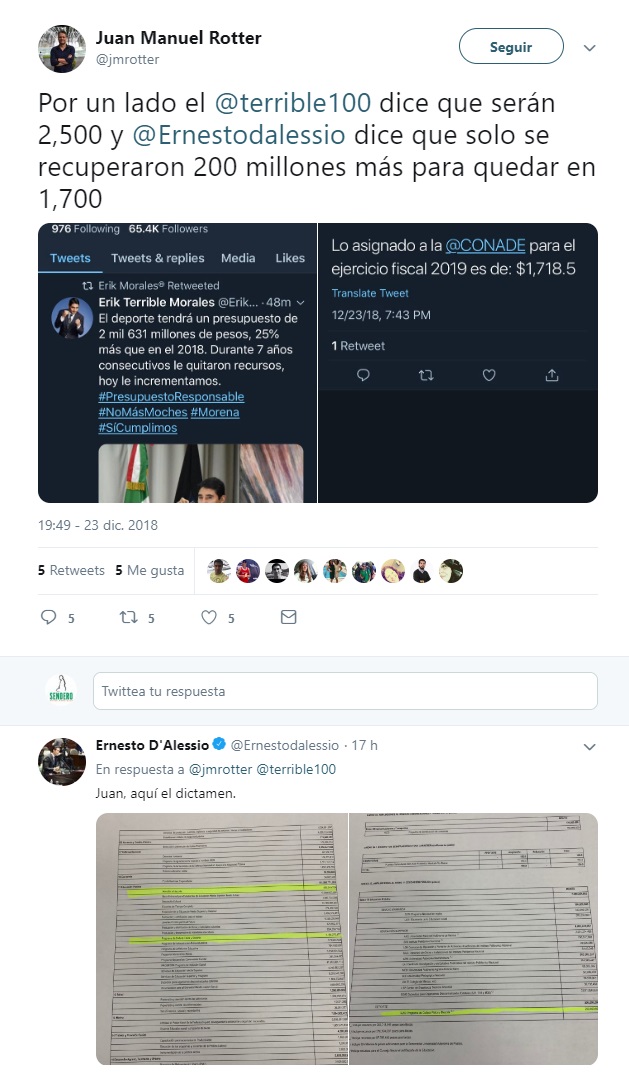
Task: View the 5 Retweets list
Action: click(71, 570)
